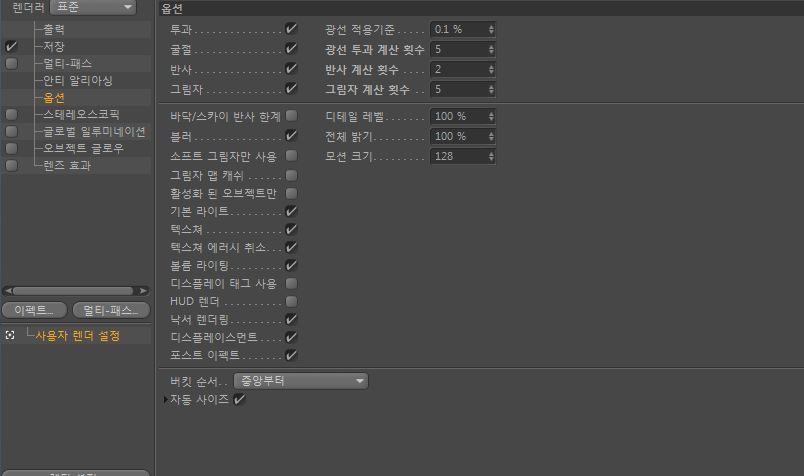Uncheck the 저장 checkmark in the list

click(11, 47)
